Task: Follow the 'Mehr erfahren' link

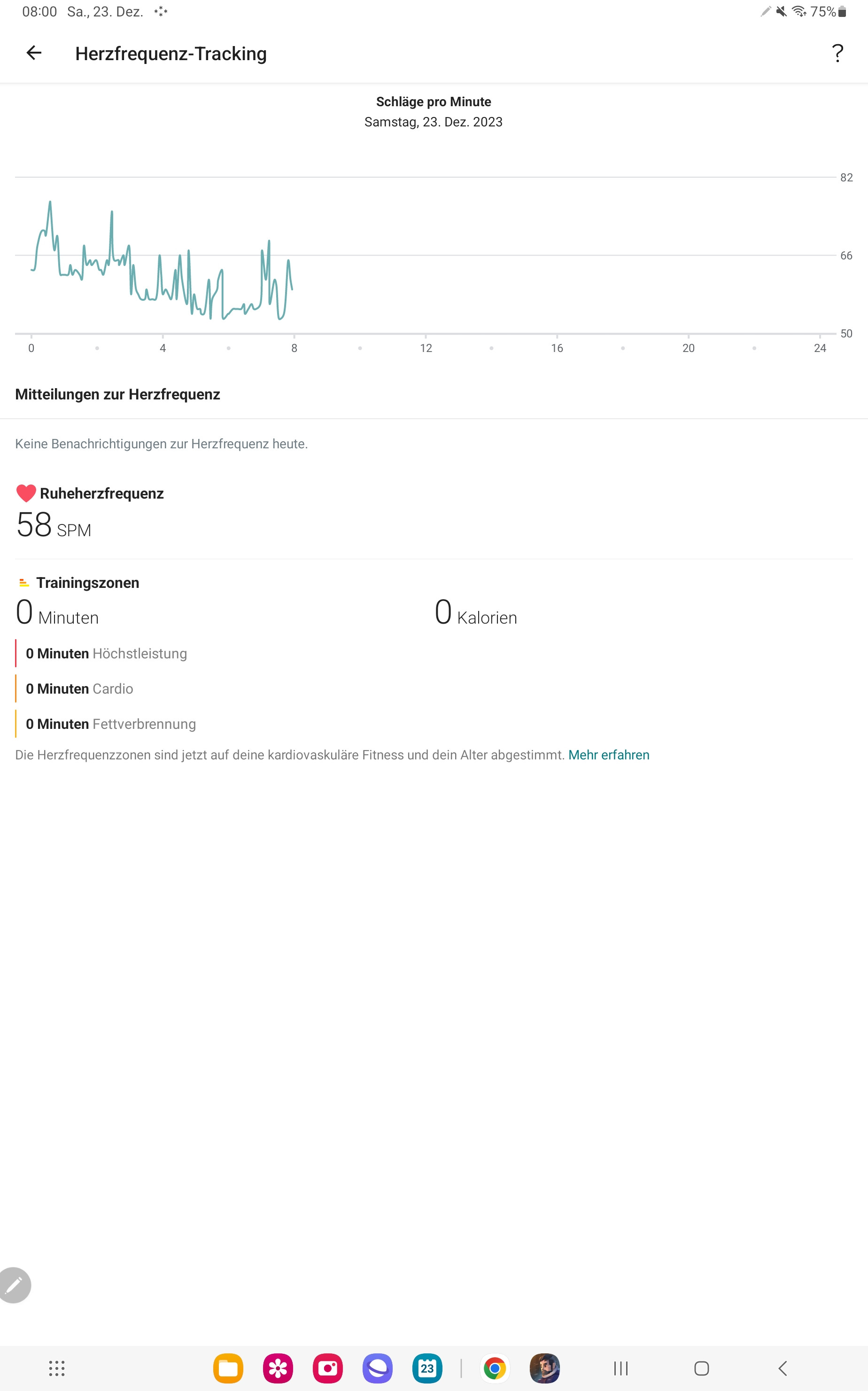Action: tap(609, 755)
